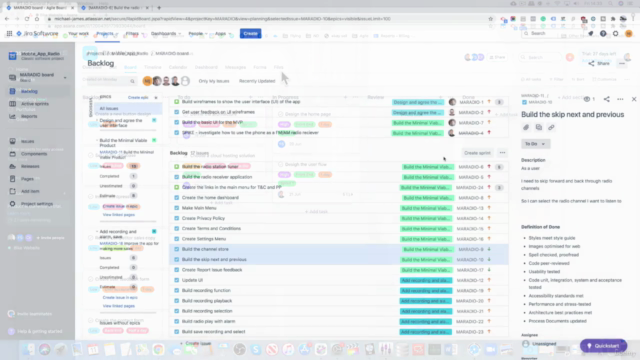Open the more options icon next to Share
640x360 pixels.
622,63
